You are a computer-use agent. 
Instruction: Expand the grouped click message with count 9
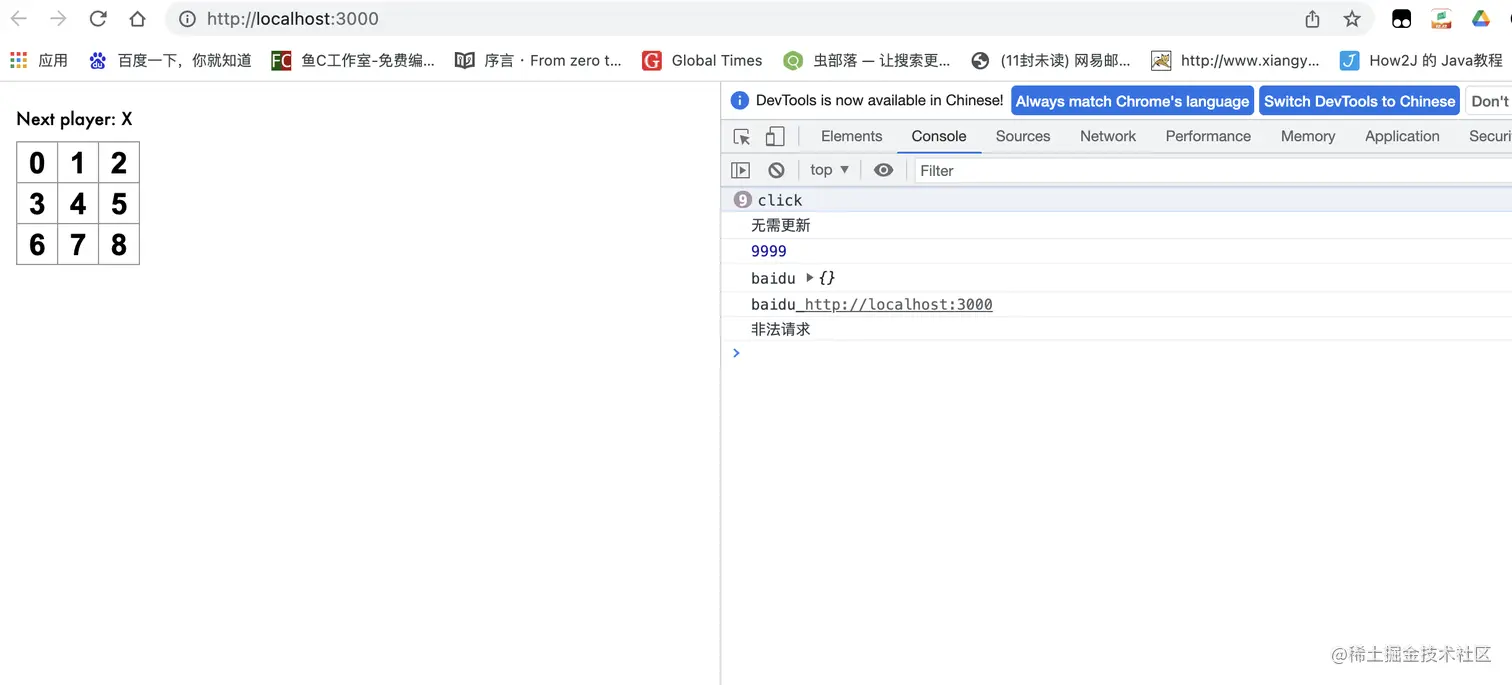741,200
